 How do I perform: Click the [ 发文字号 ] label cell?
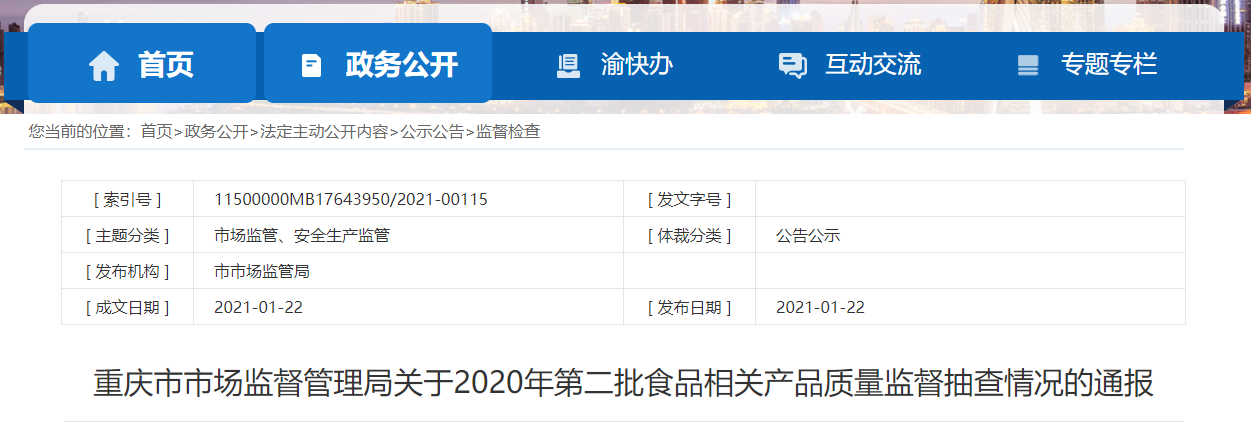[x=689, y=199]
